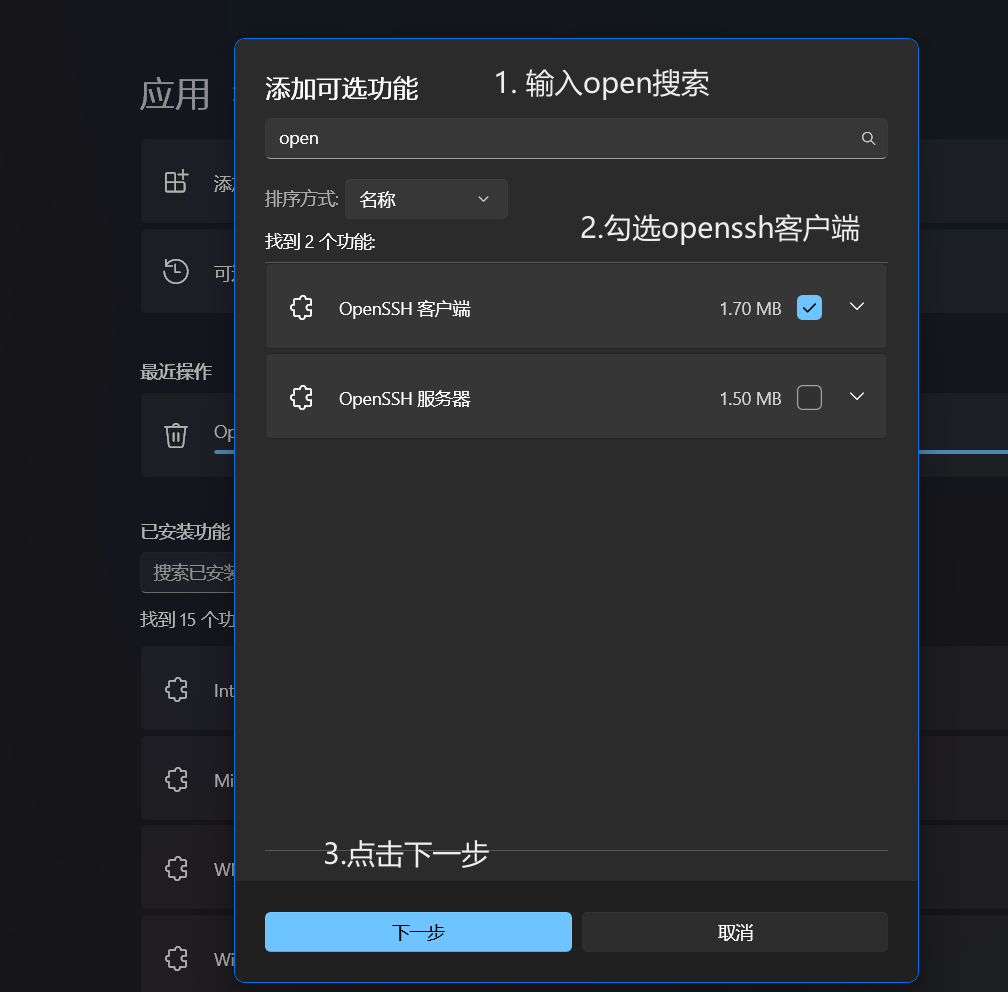This screenshot has height=992, width=1008.
Task: Select the OpenSSH 客户端 label text
Action: [404, 309]
